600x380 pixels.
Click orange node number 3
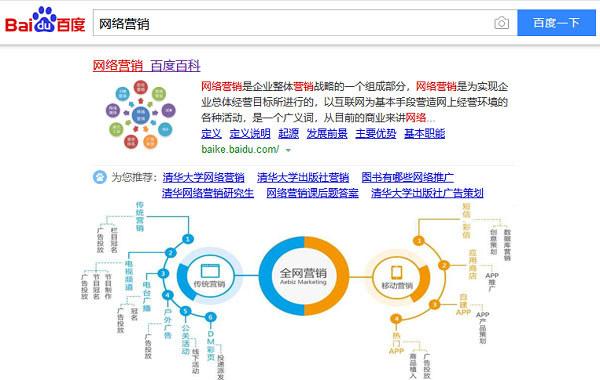[434, 305]
